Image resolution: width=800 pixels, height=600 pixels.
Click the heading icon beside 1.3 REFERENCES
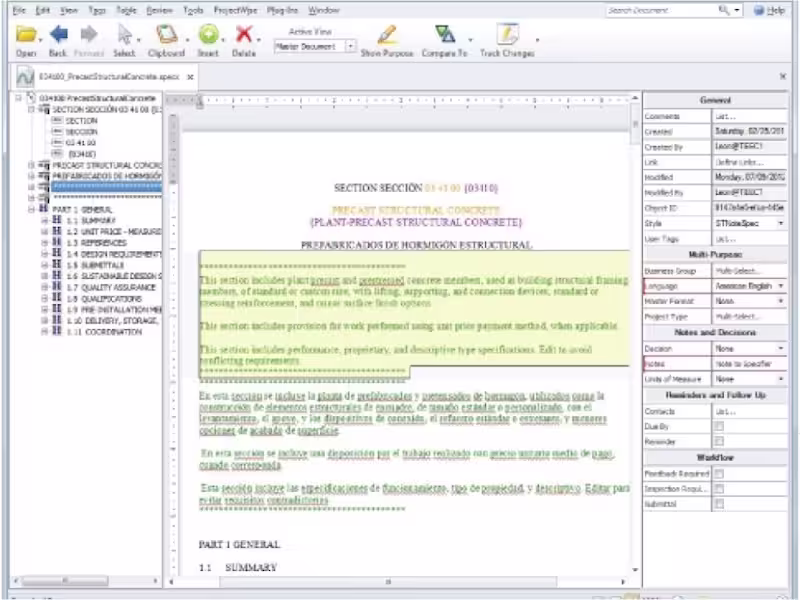tap(57, 243)
